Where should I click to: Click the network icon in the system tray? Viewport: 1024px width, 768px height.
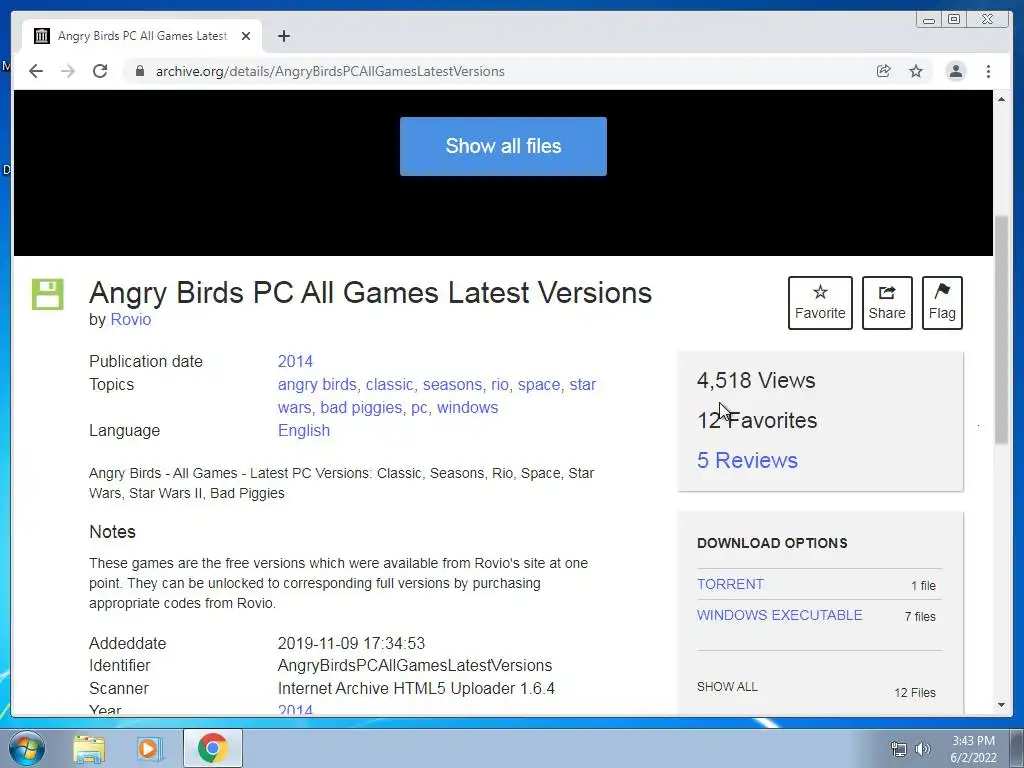(x=899, y=749)
